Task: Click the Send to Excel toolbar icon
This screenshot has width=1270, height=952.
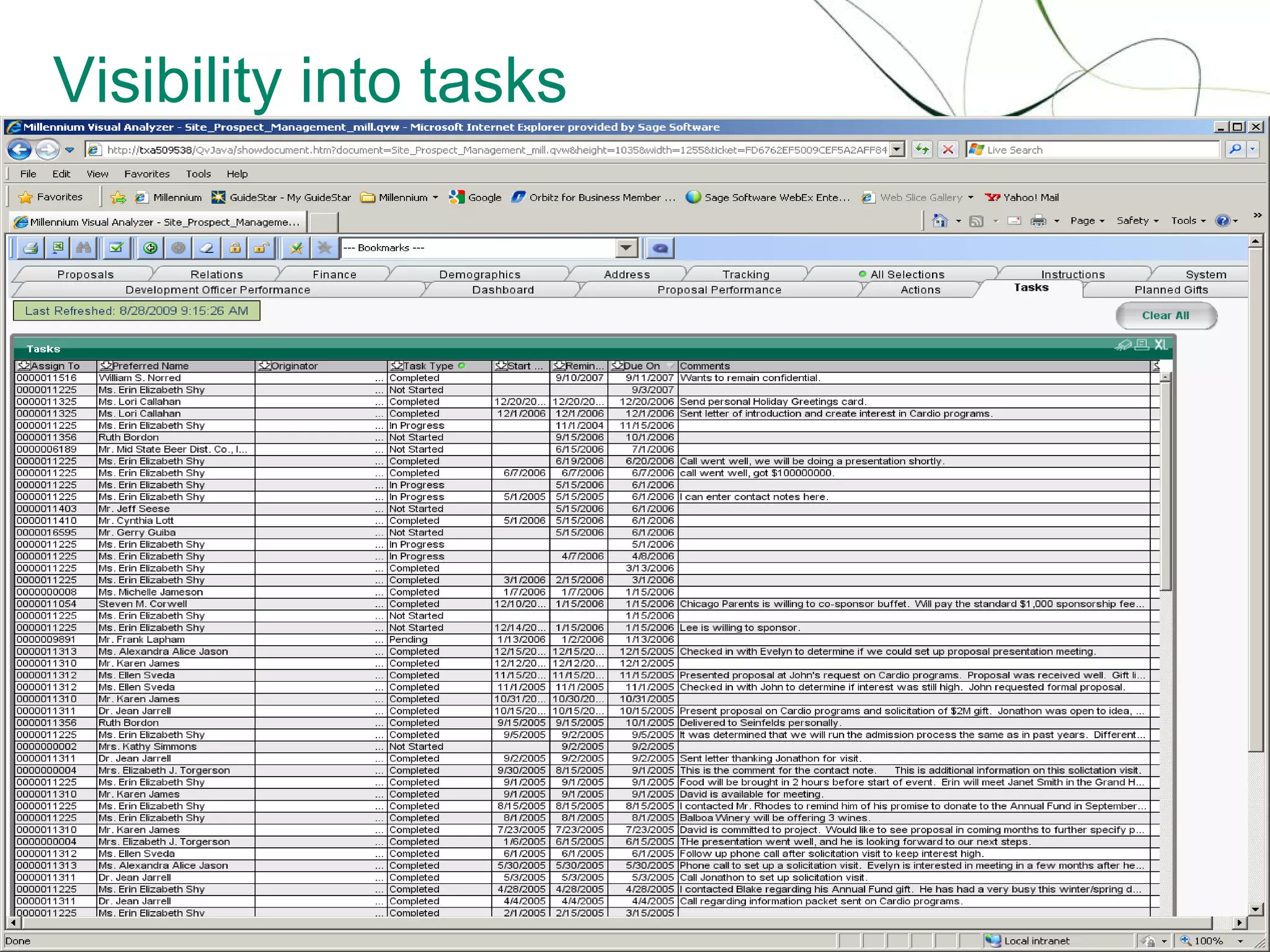Action: pos(58,249)
